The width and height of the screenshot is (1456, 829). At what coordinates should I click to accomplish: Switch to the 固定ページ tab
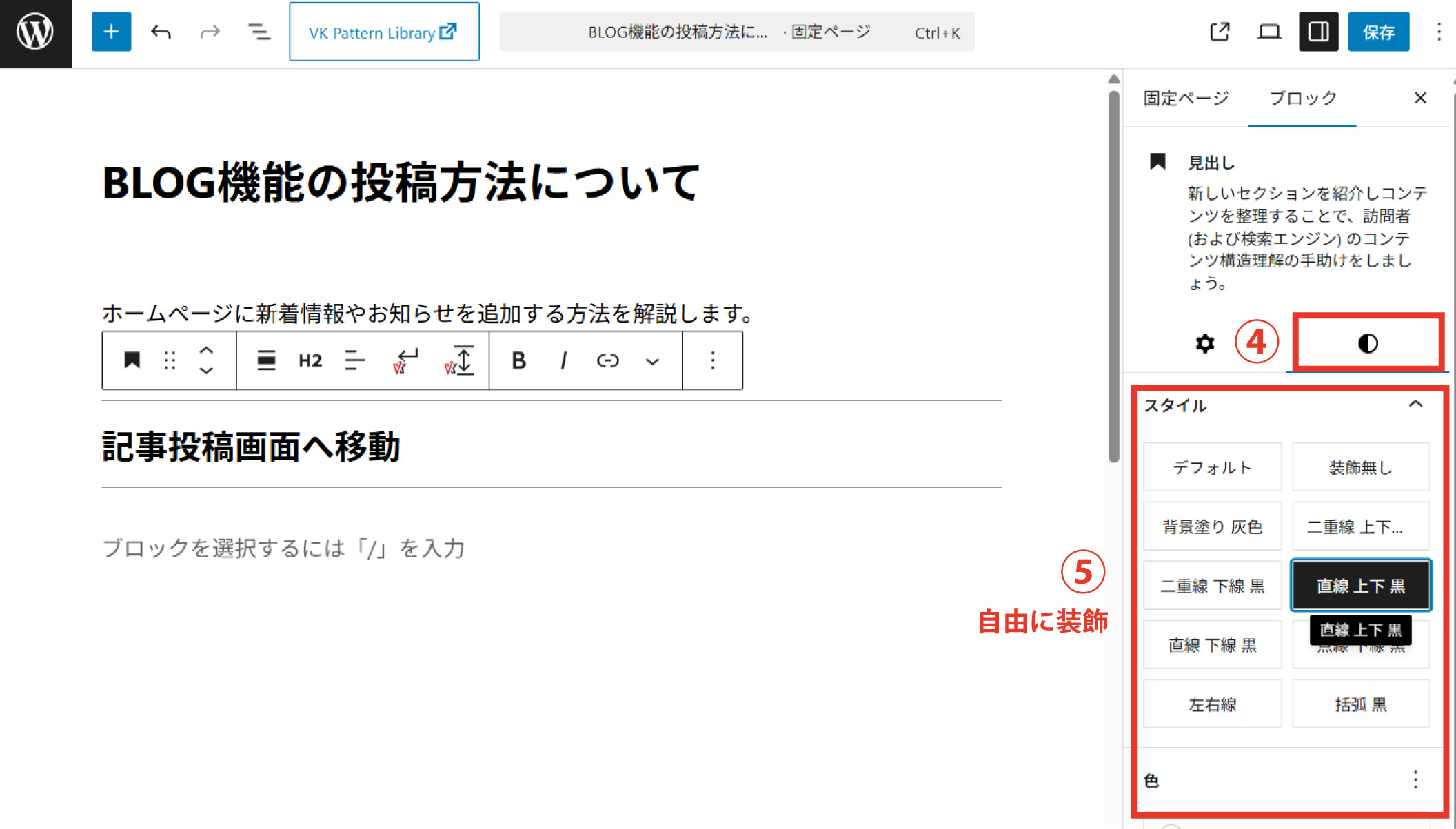click(1186, 99)
